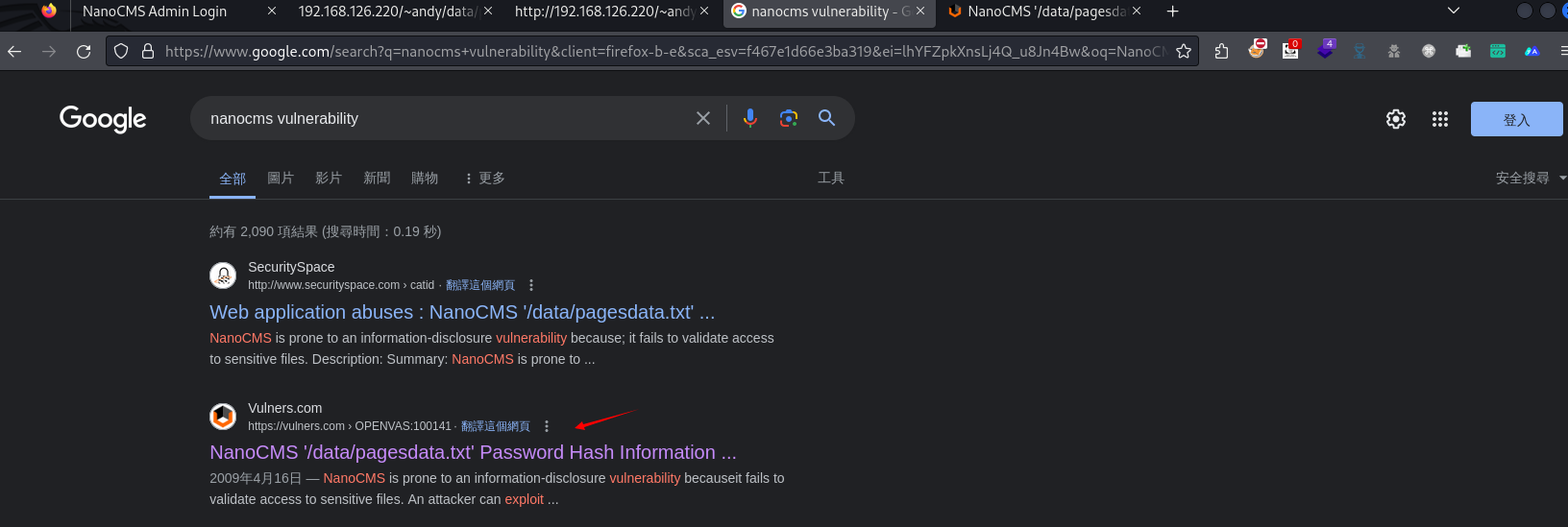Select the 全部 results tab
The width and height of the screenshot is (1568, 527).
pos(233,179)
